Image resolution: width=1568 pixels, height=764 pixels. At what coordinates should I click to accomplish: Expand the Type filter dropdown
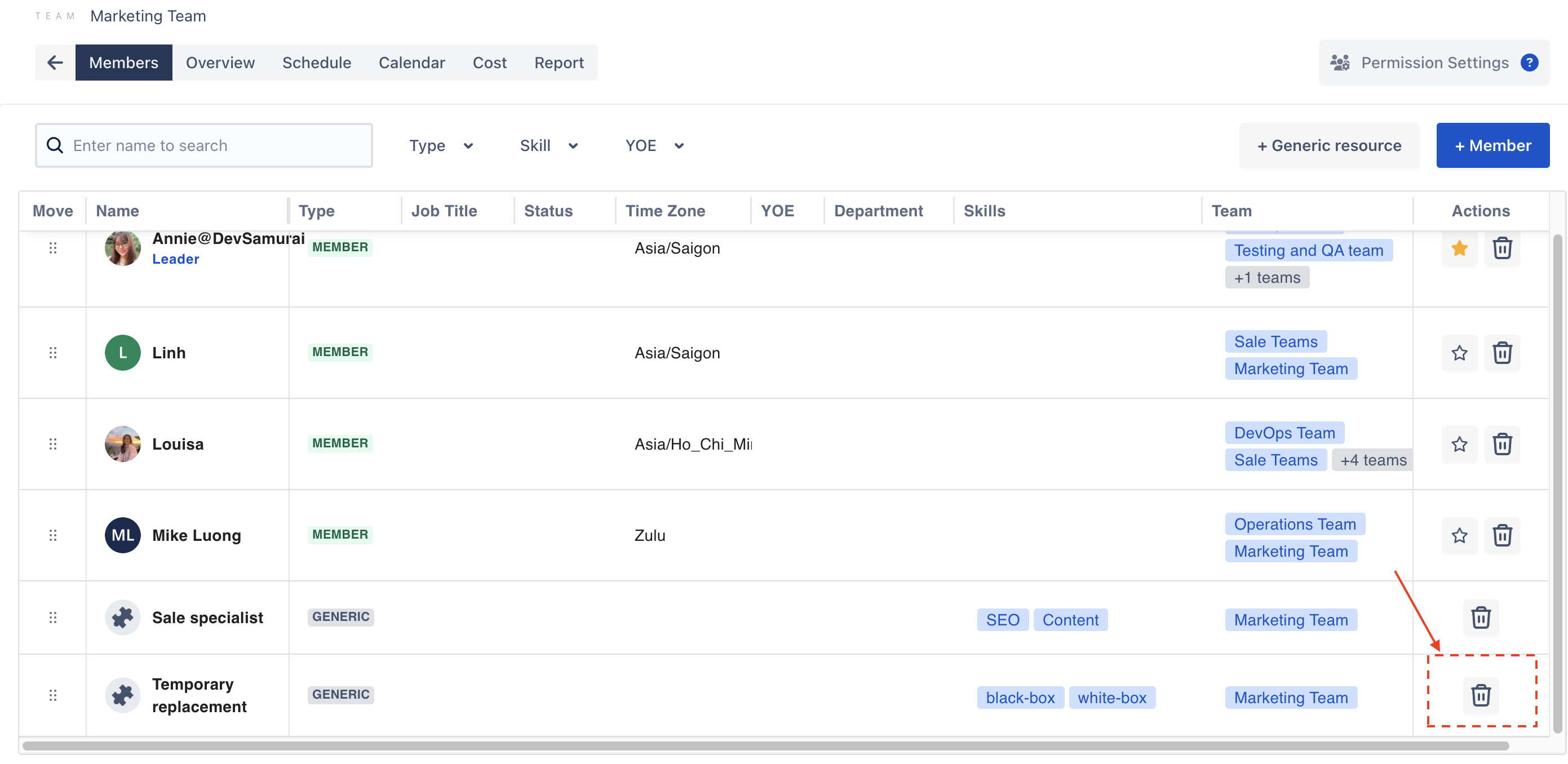click(x=440, y=145)
